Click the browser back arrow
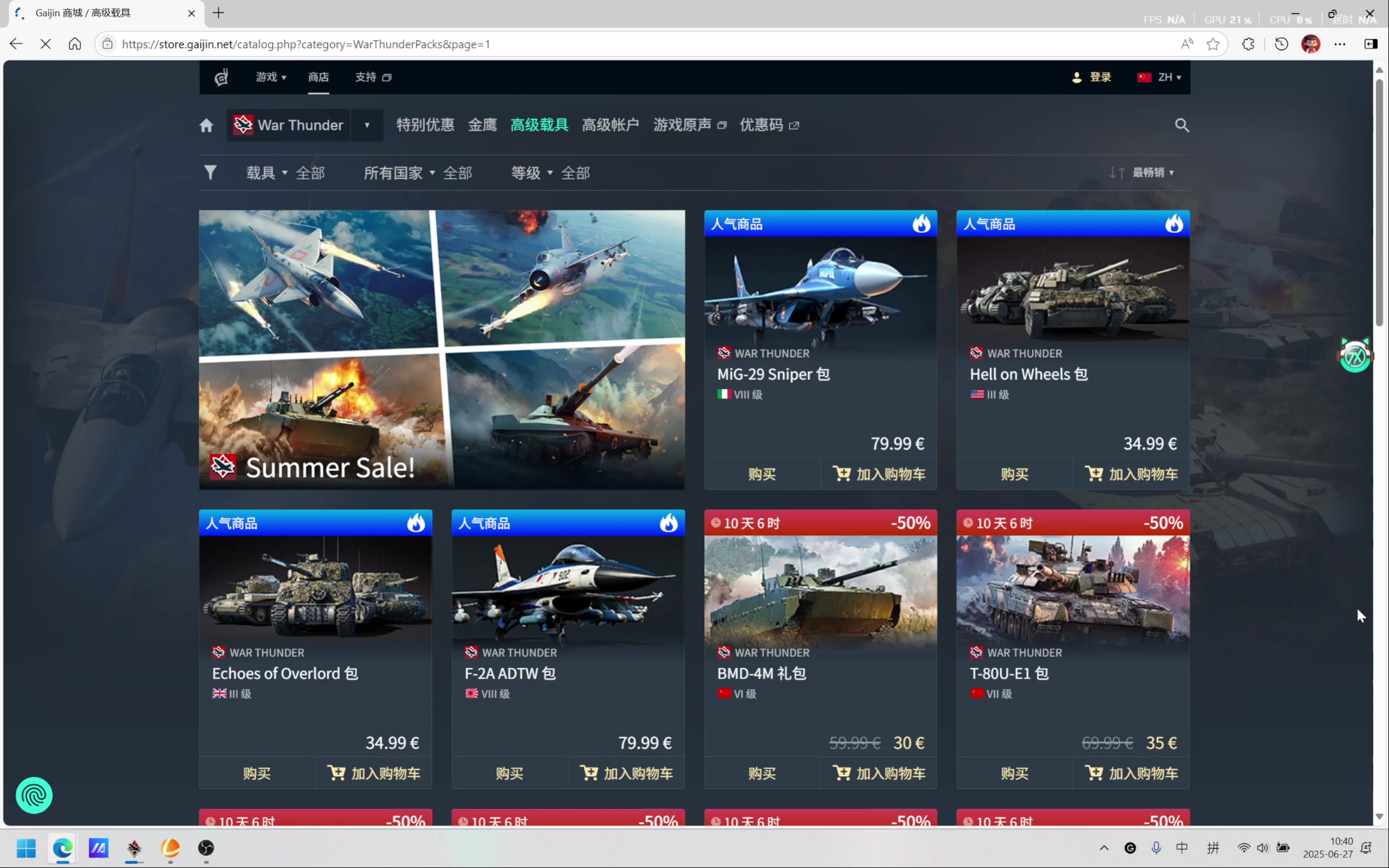Image resolution: width=1389 pixels, height=868 pixels. tap(16, 44)
